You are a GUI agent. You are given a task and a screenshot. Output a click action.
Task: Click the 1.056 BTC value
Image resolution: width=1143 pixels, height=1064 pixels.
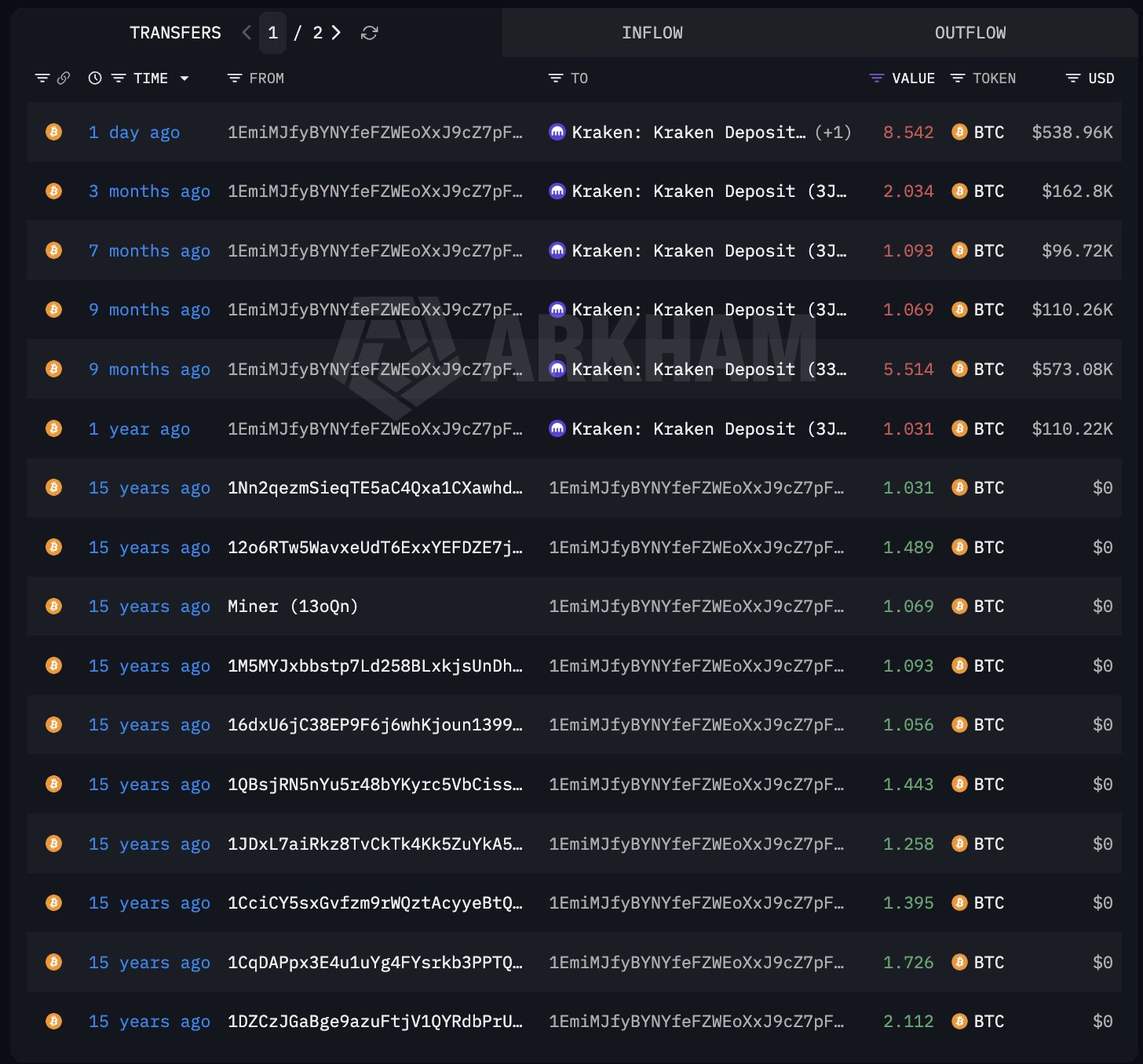(908, 725)
